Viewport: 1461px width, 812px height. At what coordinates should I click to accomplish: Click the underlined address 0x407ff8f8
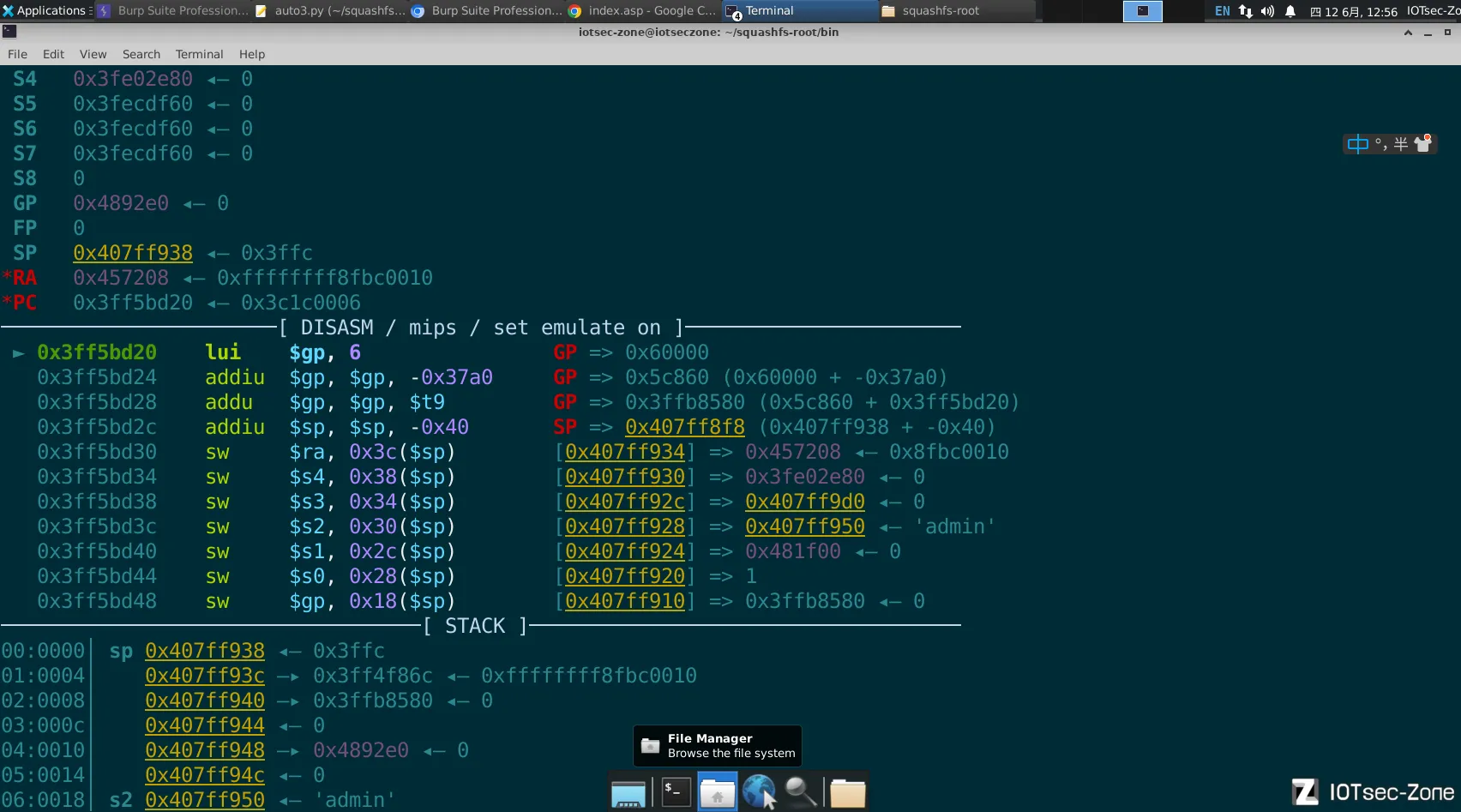pyautogui.click(x=685, y=427)
